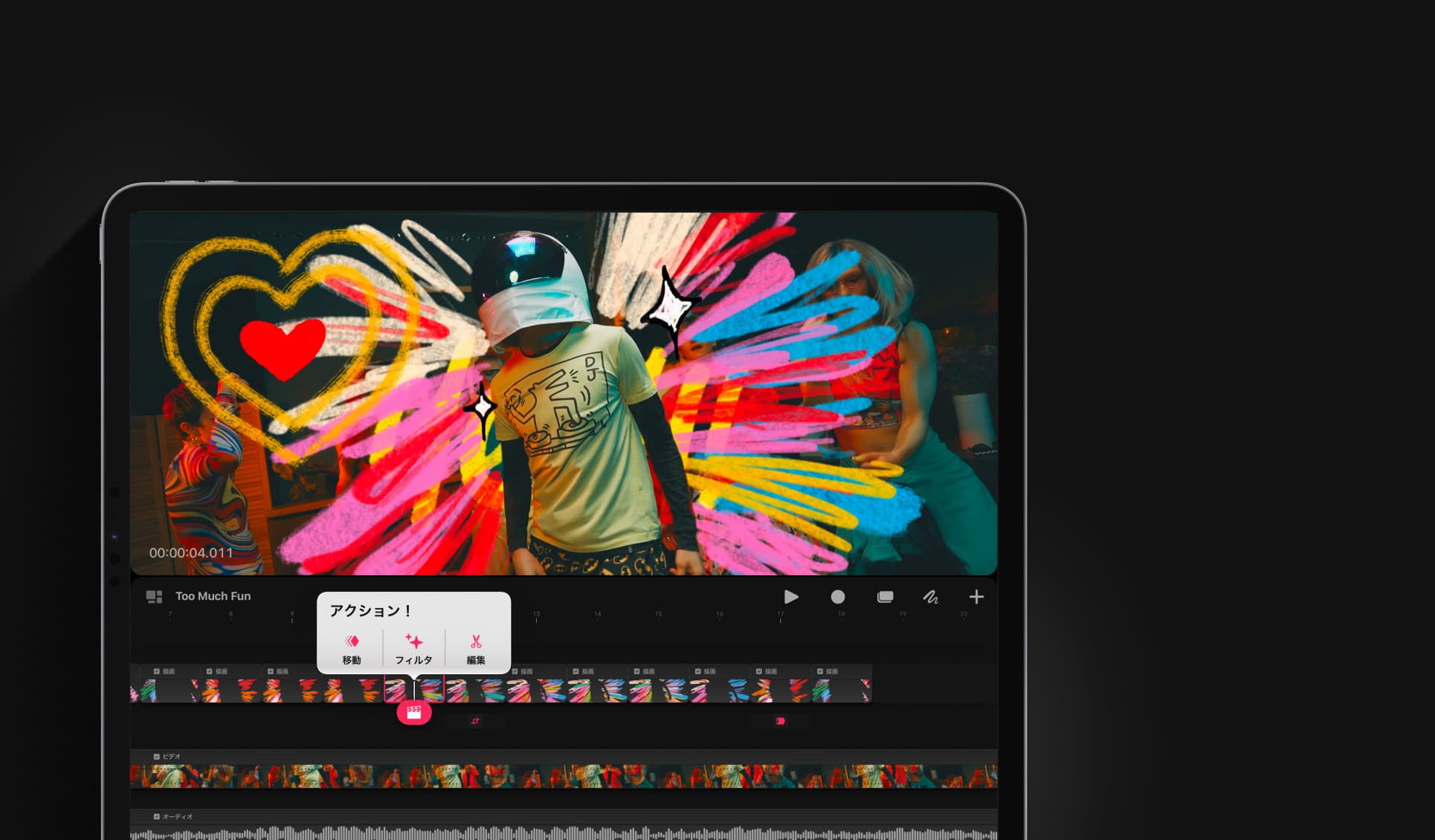Viewport: 1435px width, 840px height.
Task: Open the flipbook stacked-frames icon
Action: [885, 597]
